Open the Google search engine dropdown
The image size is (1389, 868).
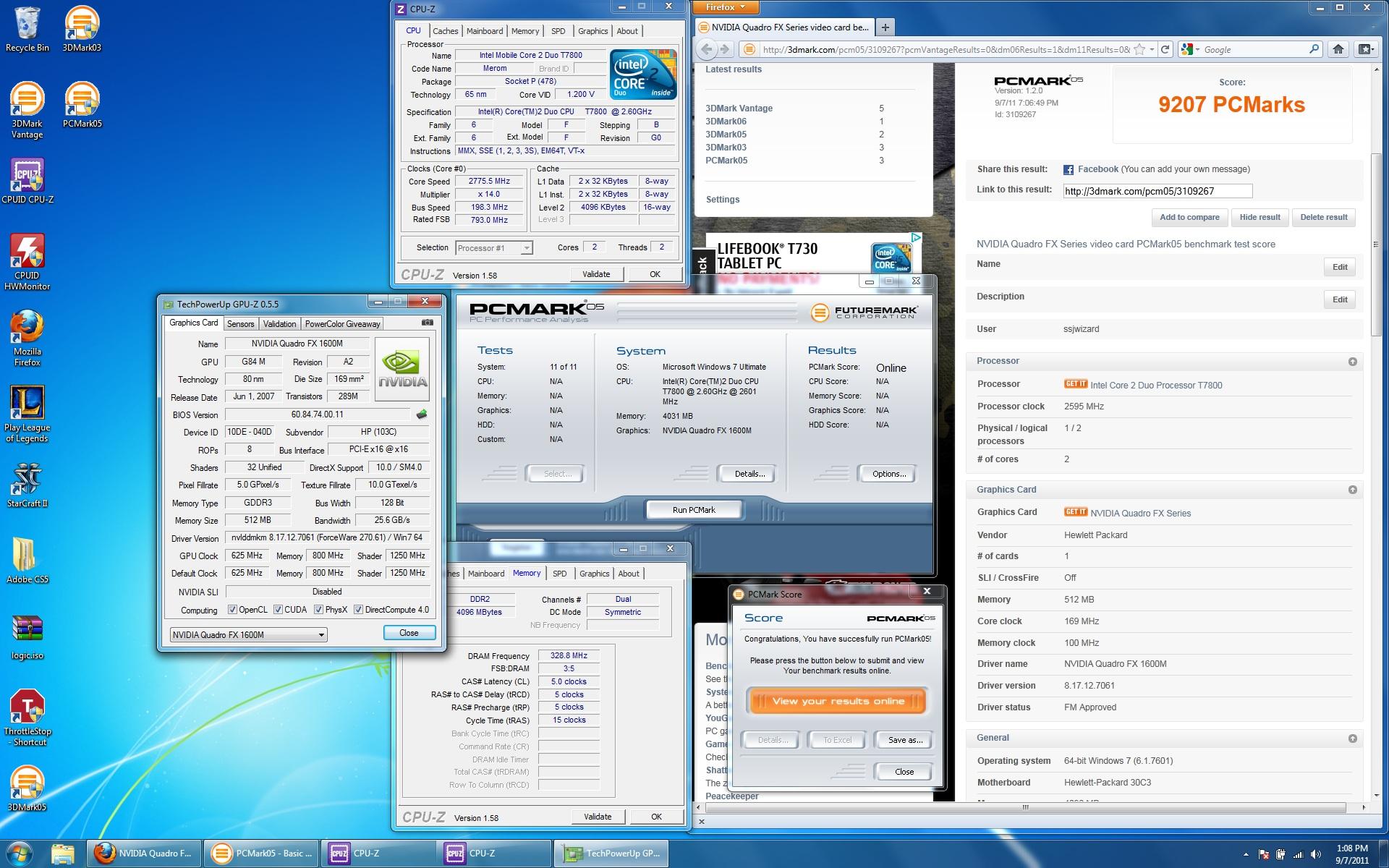pos(1190,49)
